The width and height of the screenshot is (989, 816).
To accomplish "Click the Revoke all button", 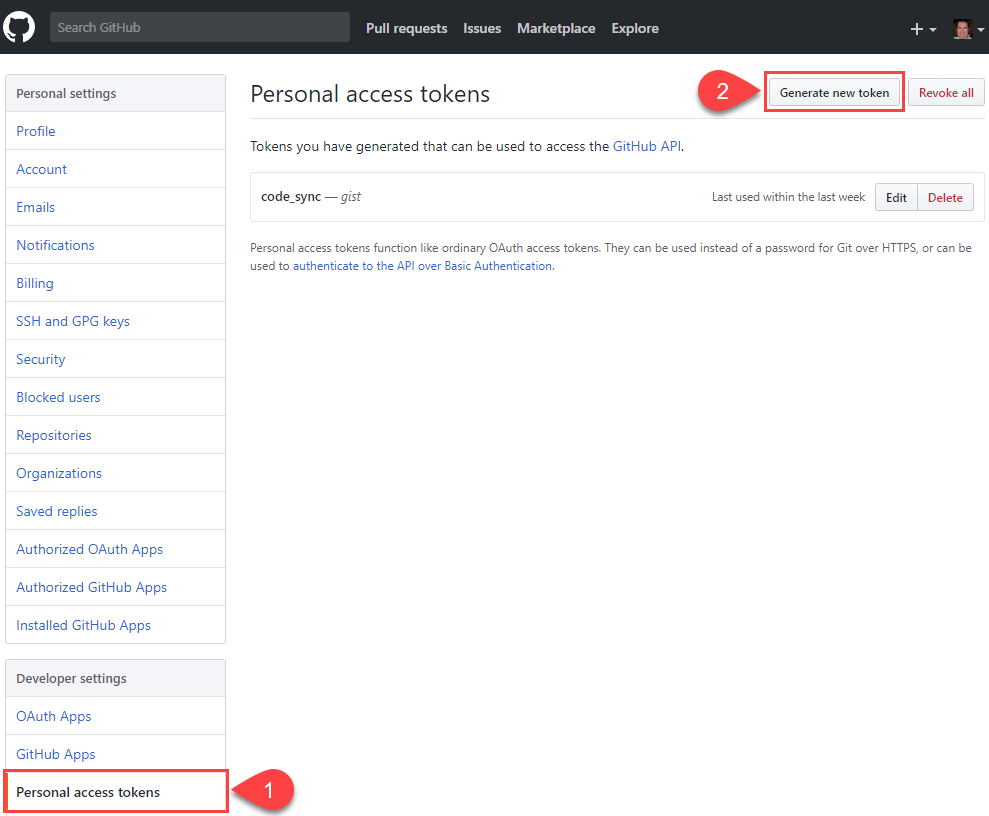I will pyautogui.click(x=946, y=93).
